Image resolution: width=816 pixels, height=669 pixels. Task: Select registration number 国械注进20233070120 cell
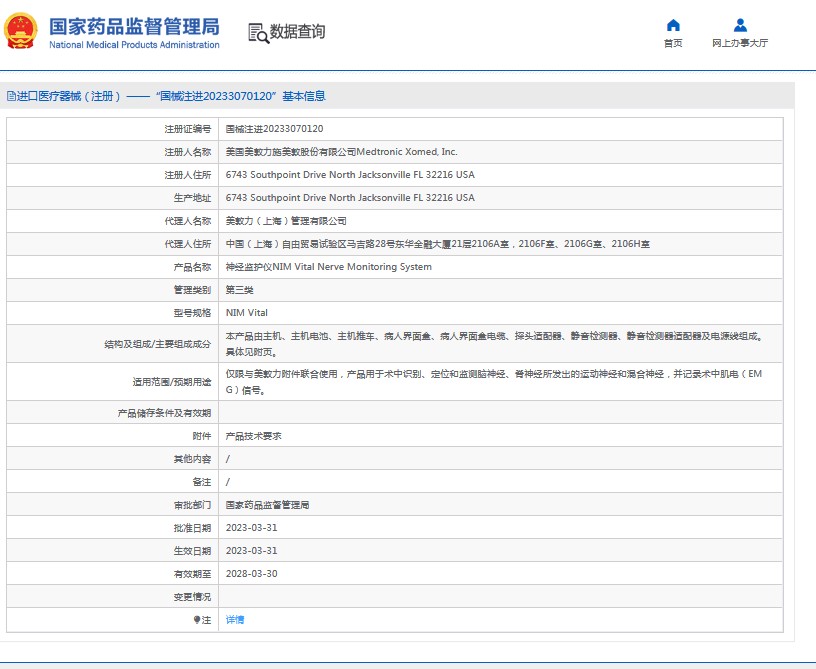[x=274, y=129]
